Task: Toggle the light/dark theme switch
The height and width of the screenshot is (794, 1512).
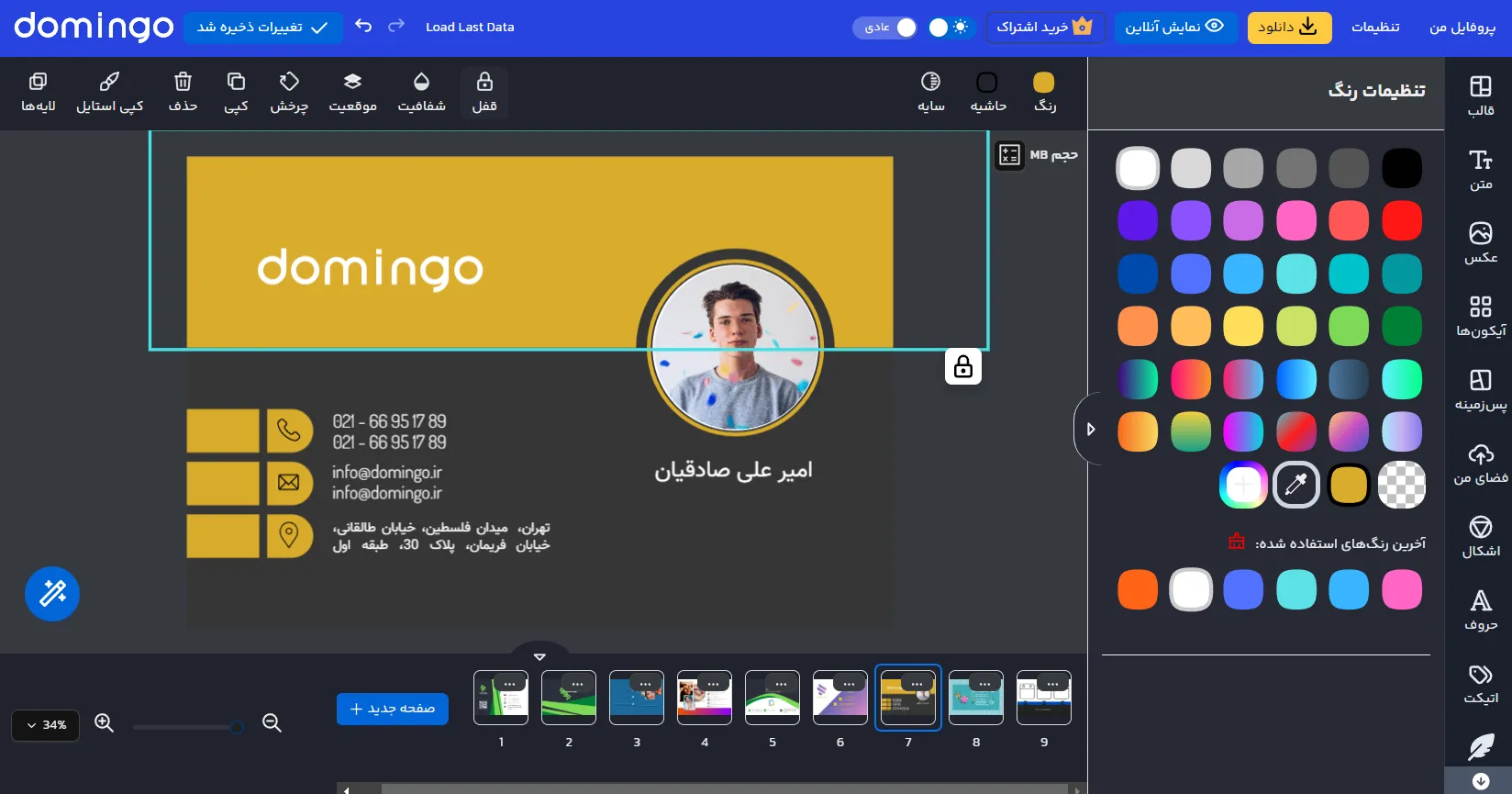Action: 949,28
